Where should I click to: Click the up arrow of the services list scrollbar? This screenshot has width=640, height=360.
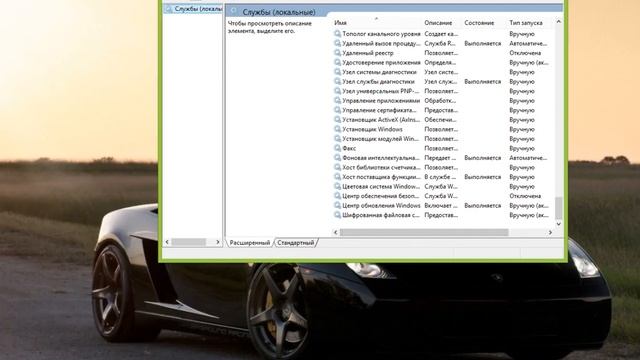(559, 22)
